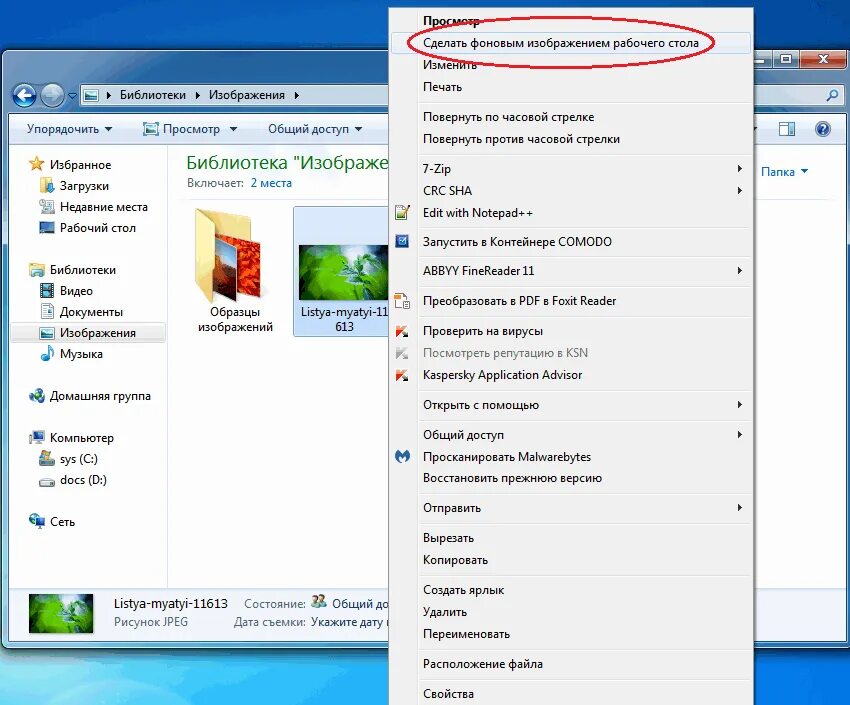Image resolution: width=850 pixels, height=705 pixels.
Task: Expand the arrow next to Просмотр toolbar button
Action: 234,129
